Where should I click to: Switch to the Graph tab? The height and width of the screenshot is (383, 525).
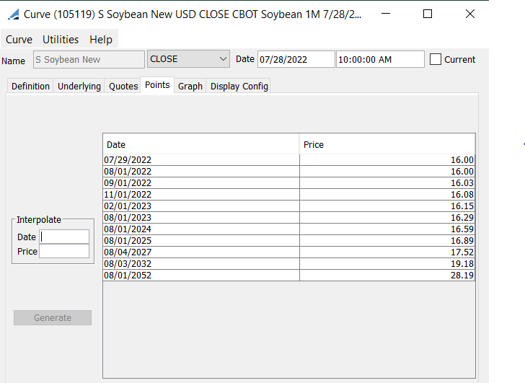click(190, 86)
